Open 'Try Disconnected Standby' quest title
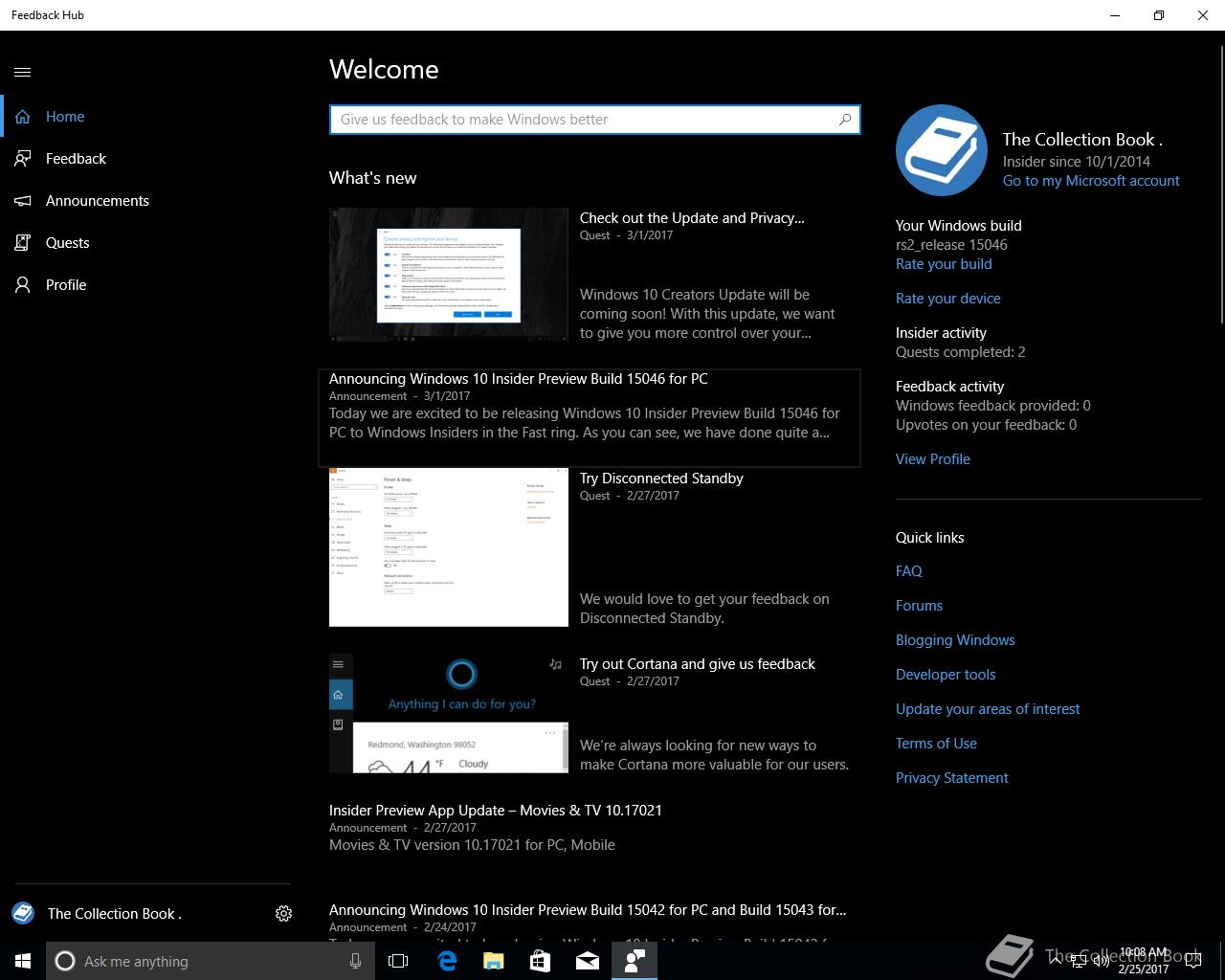This screenshot has width=1225, height=980. click(661, 479)
